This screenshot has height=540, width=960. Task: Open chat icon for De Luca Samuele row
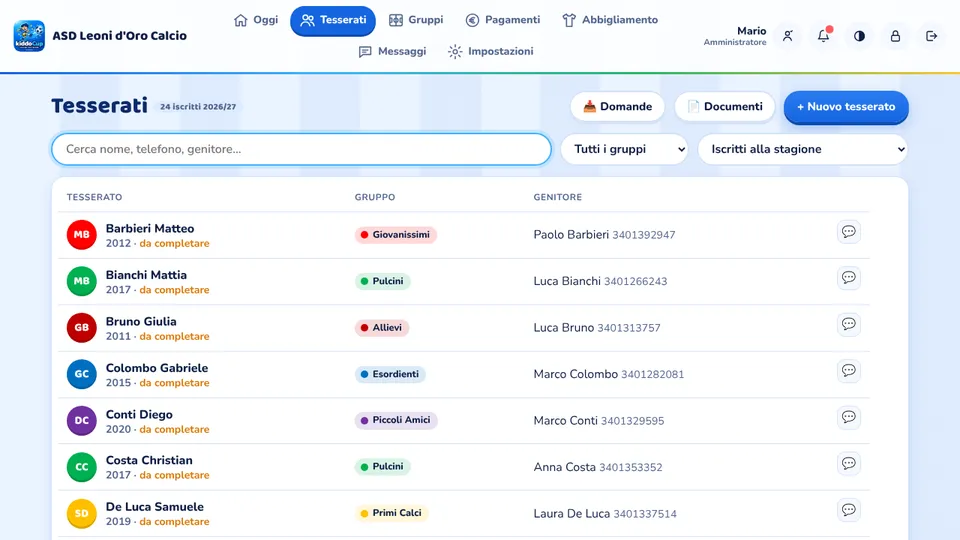[849, 509]
